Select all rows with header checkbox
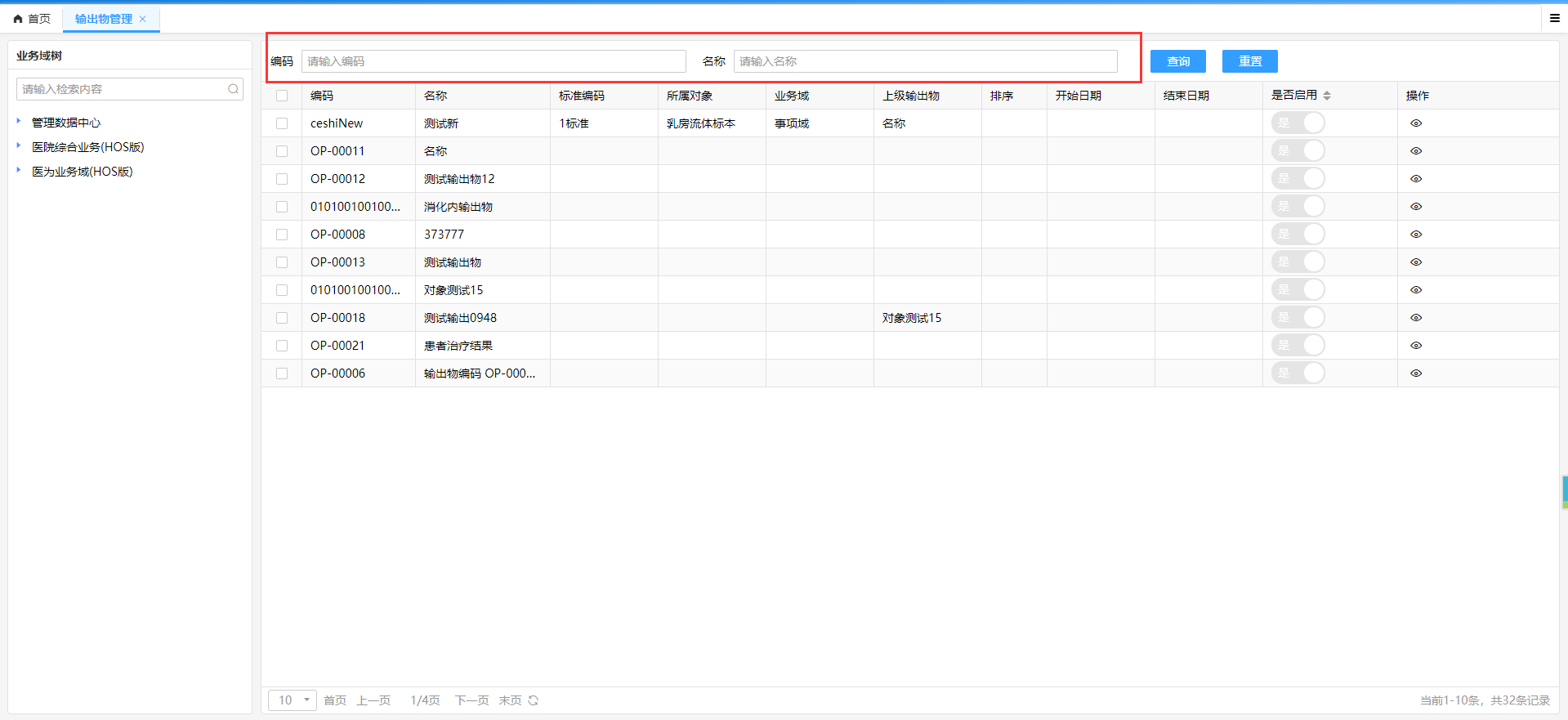 (x=282, y=96)
